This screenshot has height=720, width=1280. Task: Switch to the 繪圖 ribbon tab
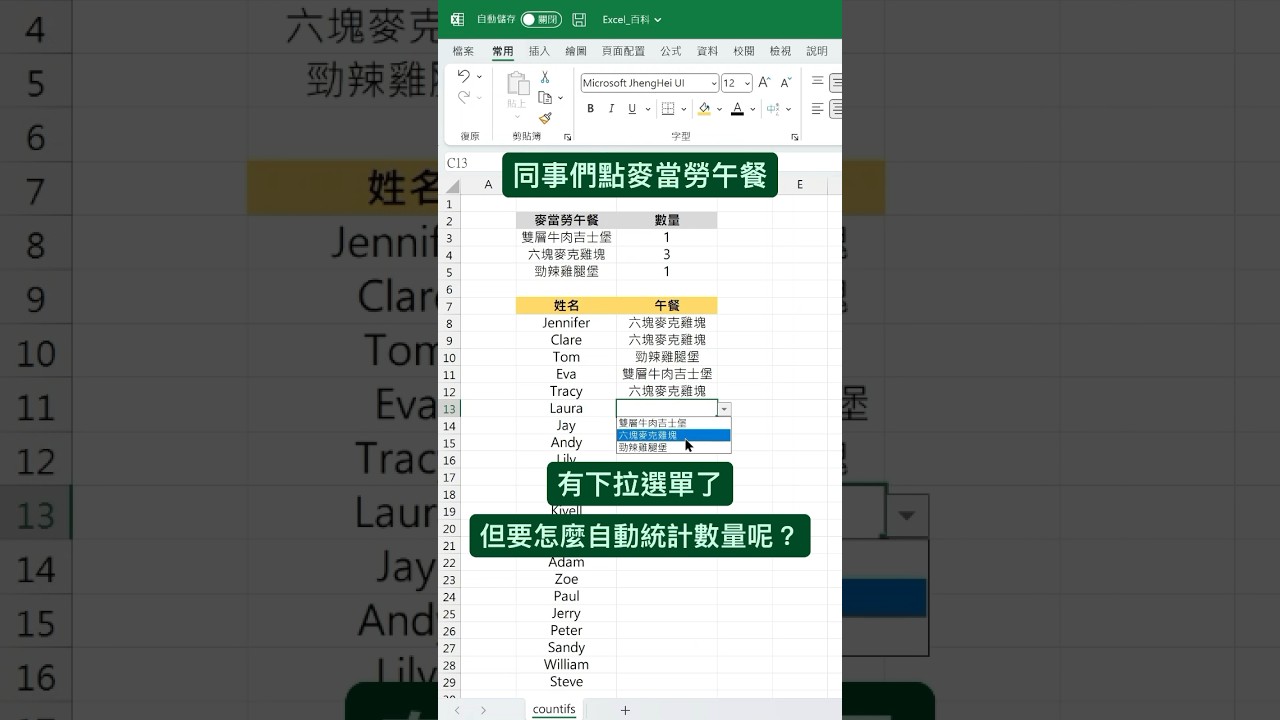(576, 51)
